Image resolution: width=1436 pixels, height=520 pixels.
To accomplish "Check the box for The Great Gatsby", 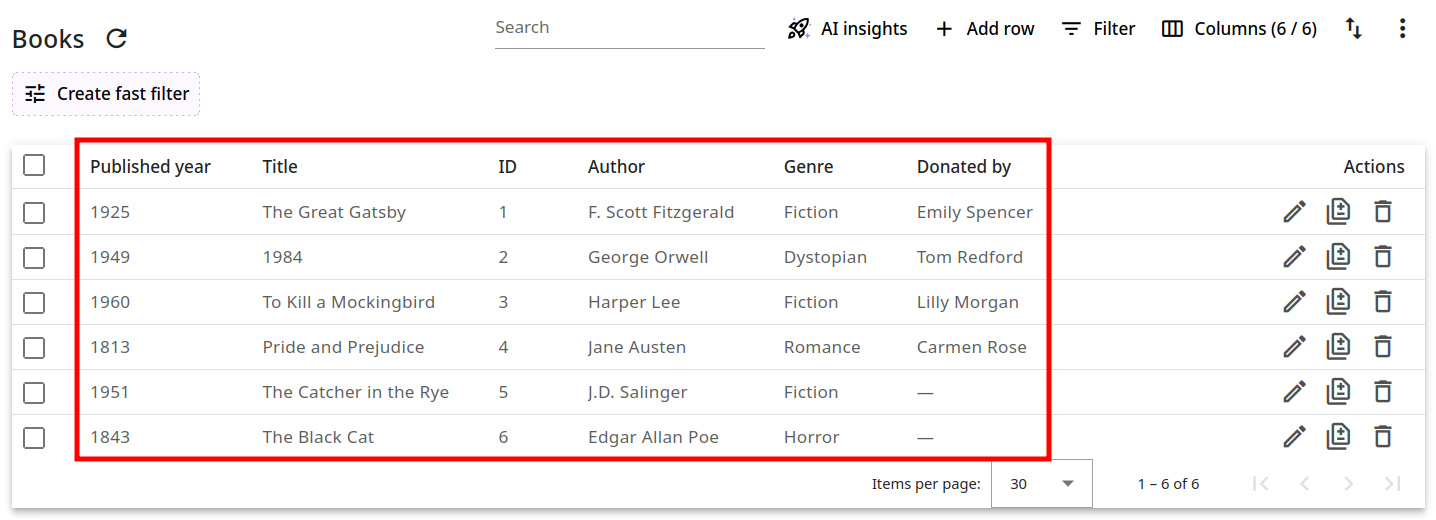I will click(34, 212).
